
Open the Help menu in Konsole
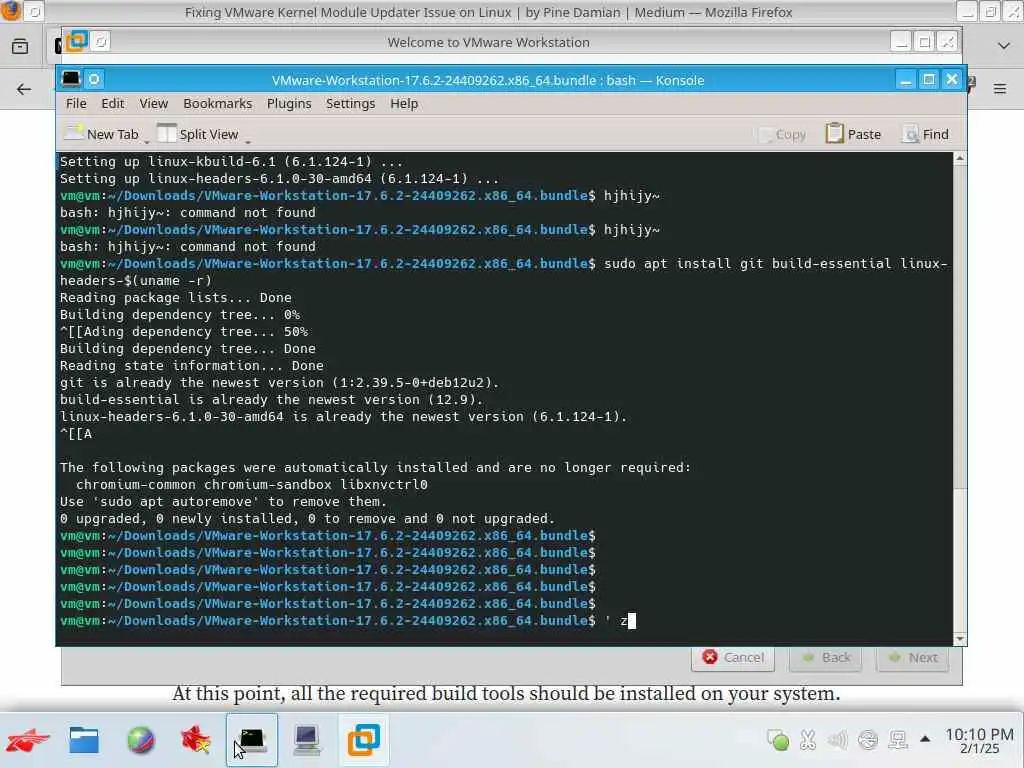tap(404, 104)
